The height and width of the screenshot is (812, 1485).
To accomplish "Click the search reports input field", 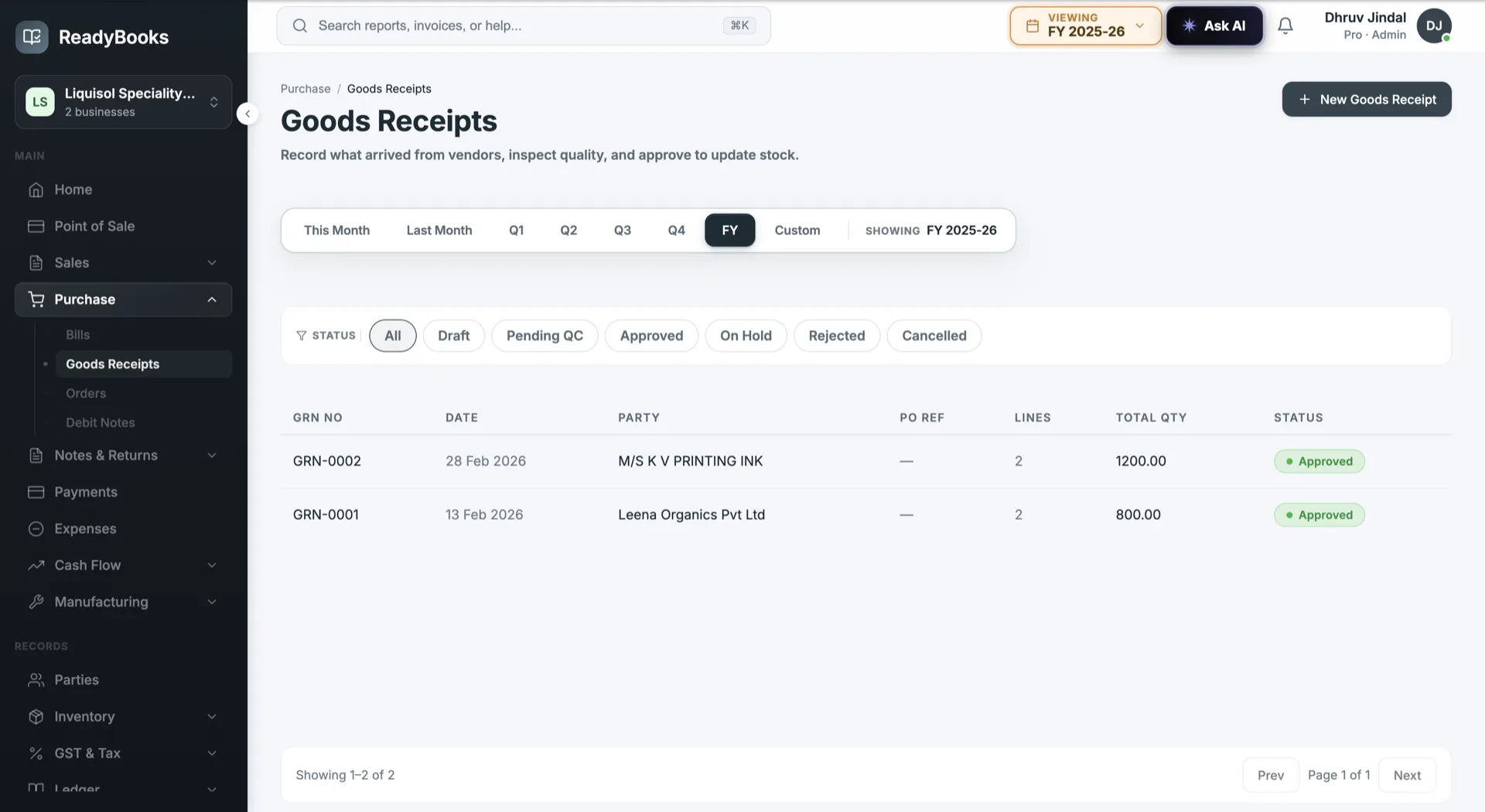I will (x=524, y=26).
